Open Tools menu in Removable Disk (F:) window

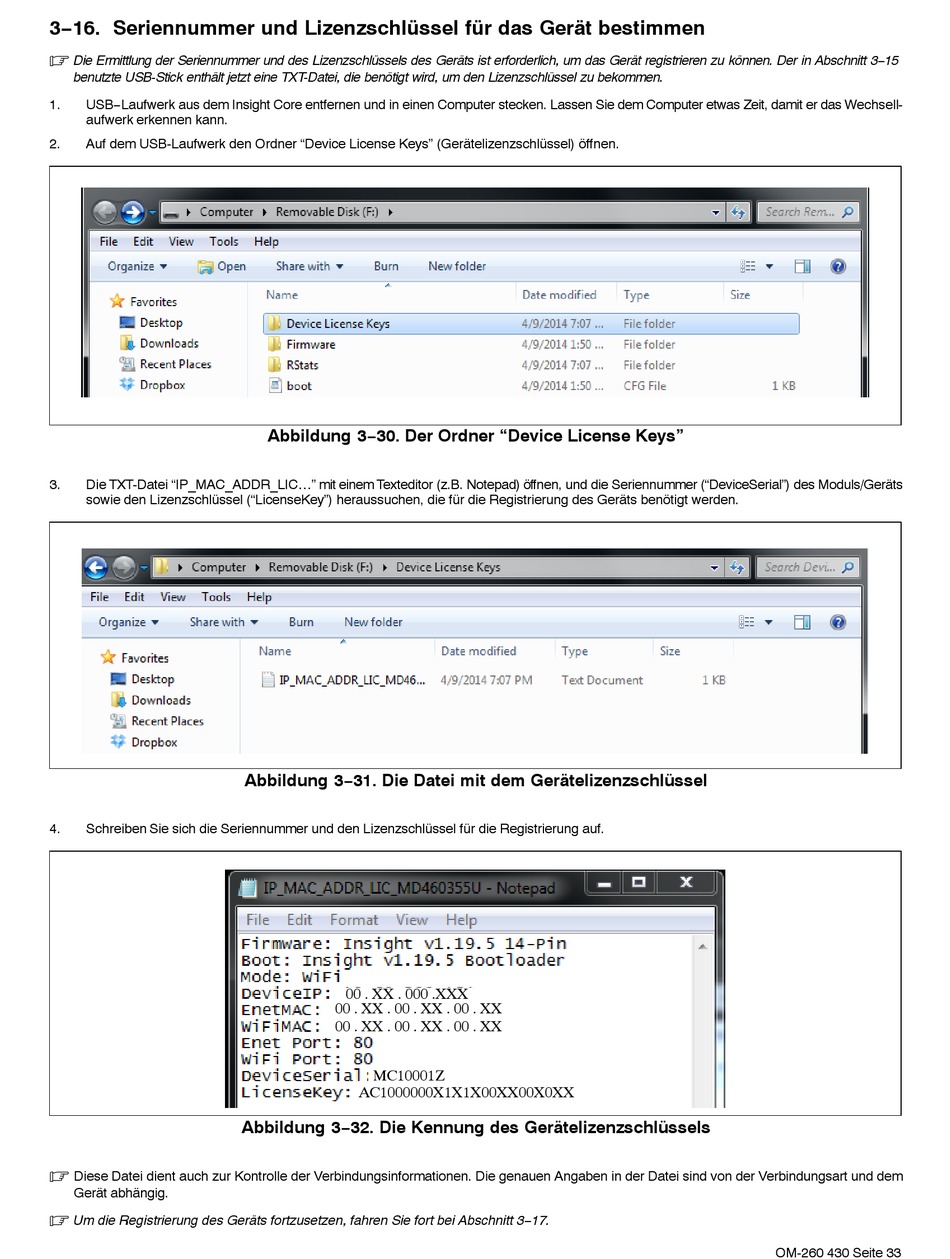coord(224,241)
